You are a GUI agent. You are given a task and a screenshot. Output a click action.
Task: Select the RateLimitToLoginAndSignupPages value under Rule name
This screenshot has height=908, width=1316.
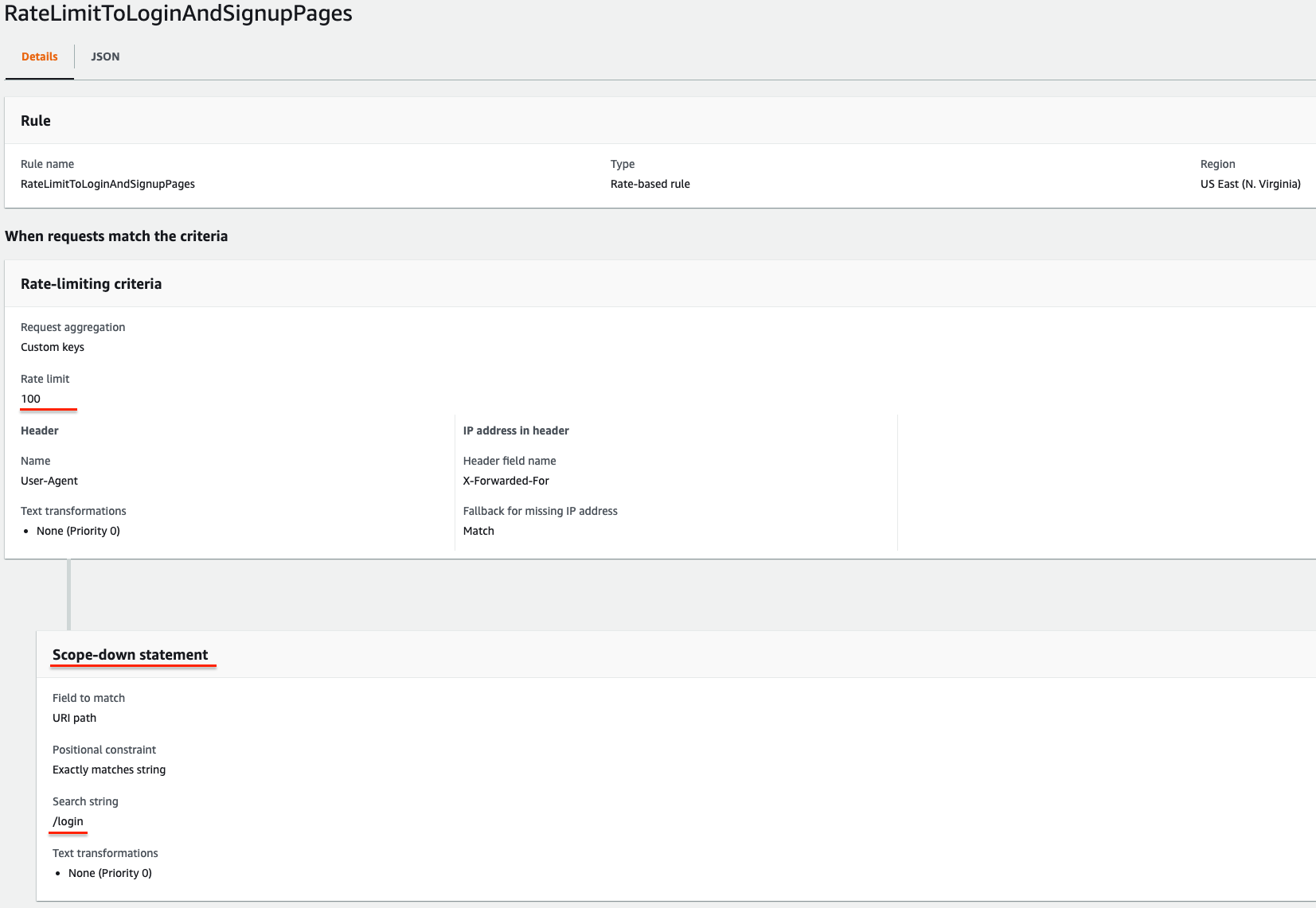(107, 184)
